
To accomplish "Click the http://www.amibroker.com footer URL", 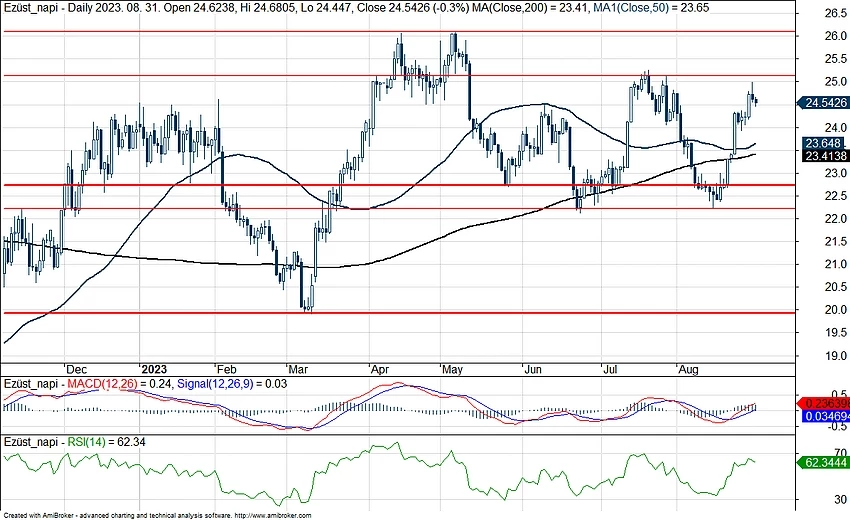I will pos(274,516).
